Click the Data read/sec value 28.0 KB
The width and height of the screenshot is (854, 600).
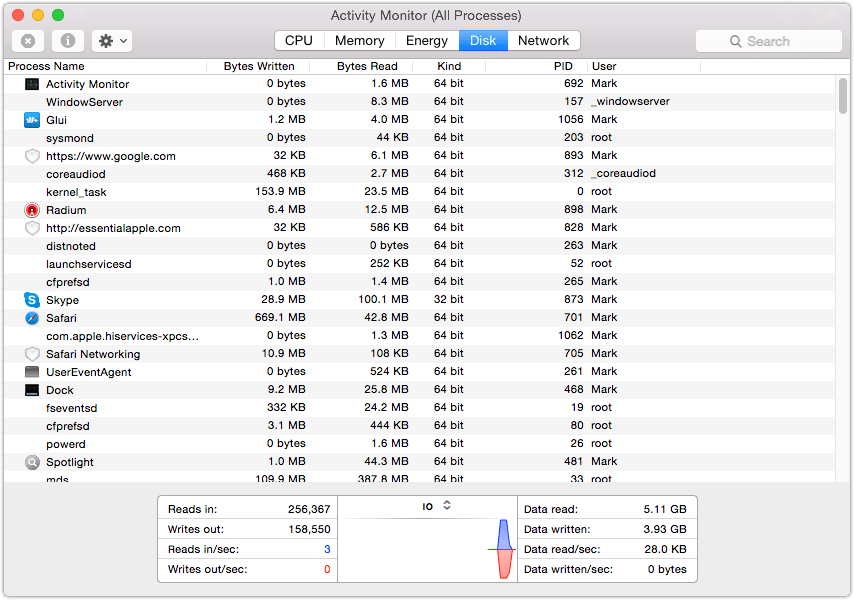[666, 549]
